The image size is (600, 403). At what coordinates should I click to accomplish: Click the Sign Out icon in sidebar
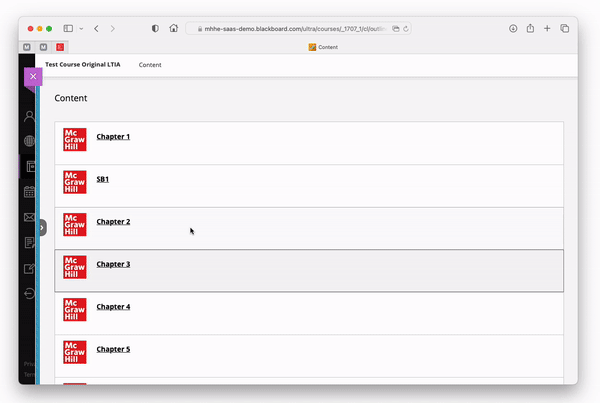tap(30, 294)
